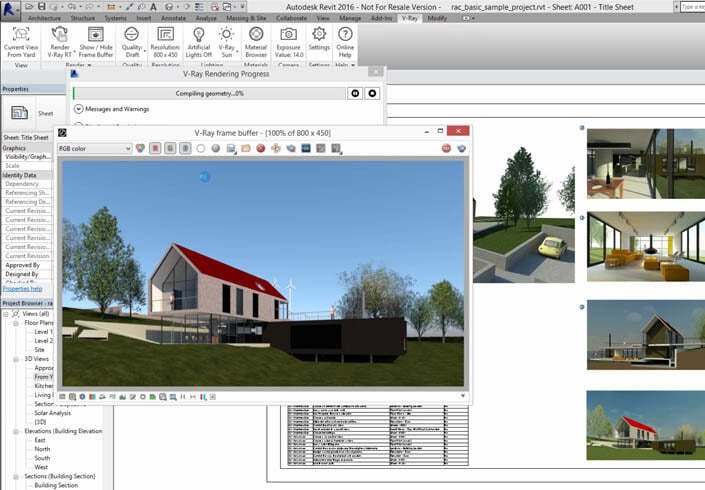Screen dimensions: 705x490
Task: Click the Properties help link
Action: coord(22,289)
